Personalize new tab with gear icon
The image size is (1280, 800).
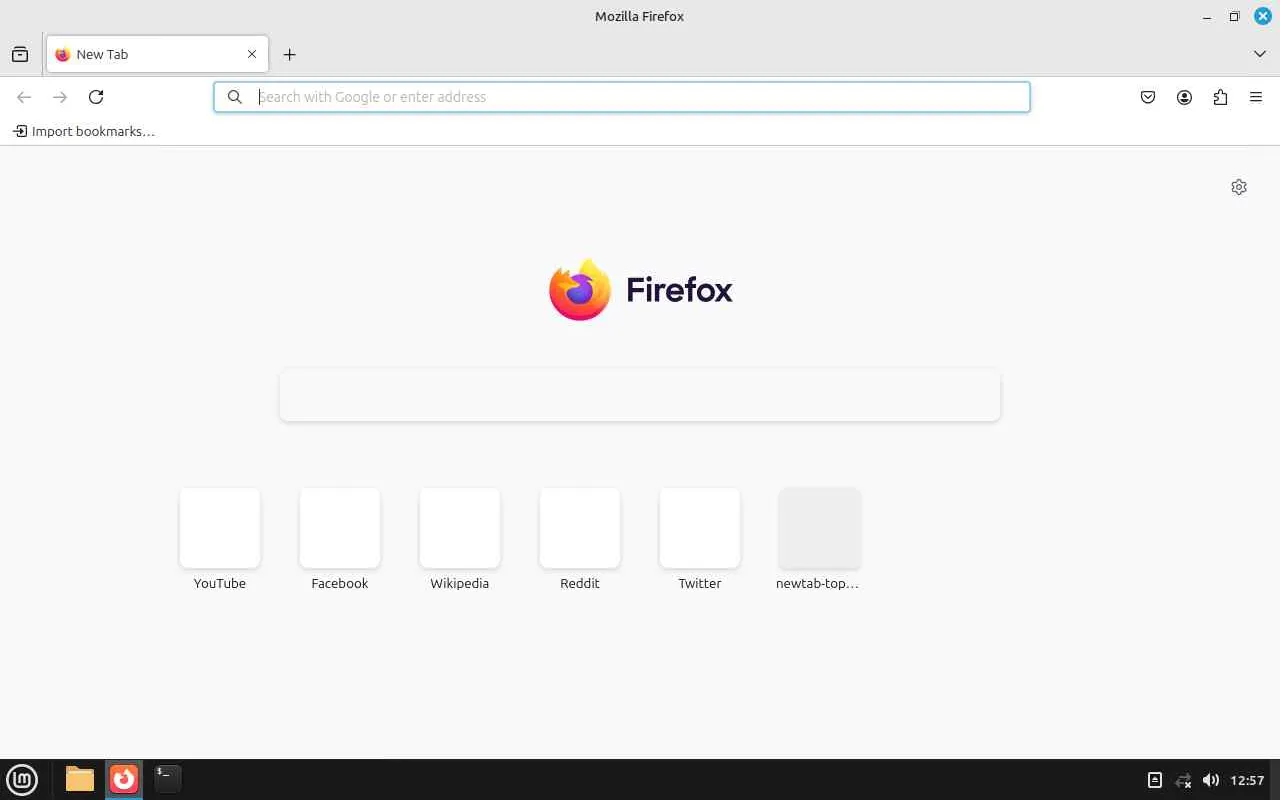[x=1239, y=187]
